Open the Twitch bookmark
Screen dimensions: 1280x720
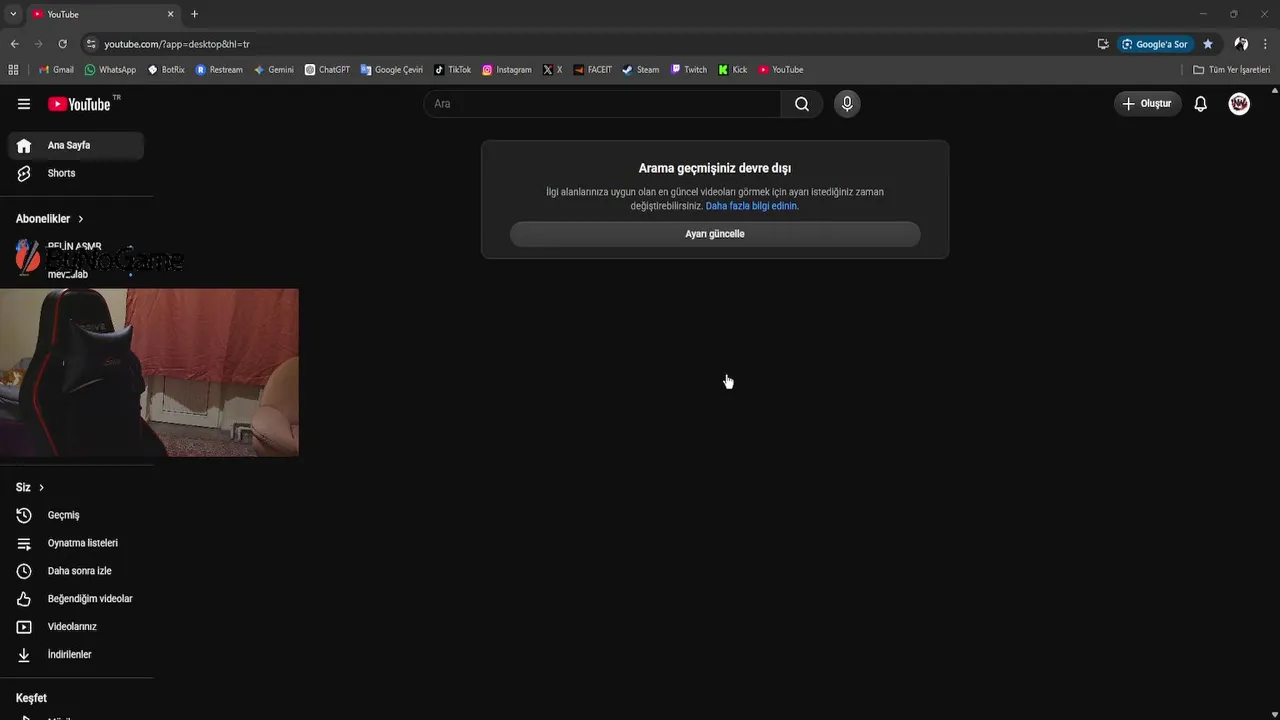click(688, 70)
